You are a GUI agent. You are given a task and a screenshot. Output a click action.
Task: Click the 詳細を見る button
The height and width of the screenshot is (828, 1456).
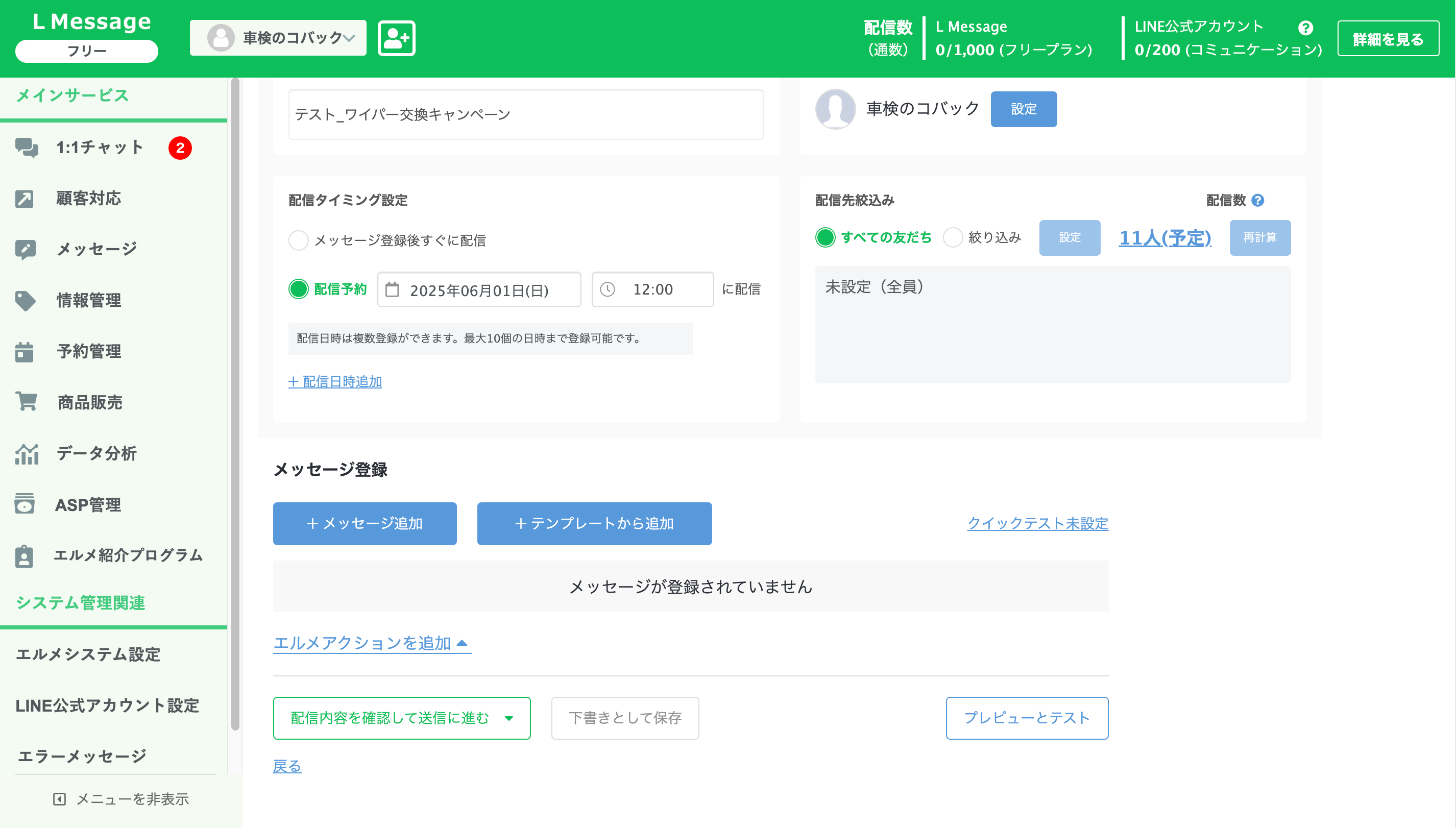pos(1388,39)
